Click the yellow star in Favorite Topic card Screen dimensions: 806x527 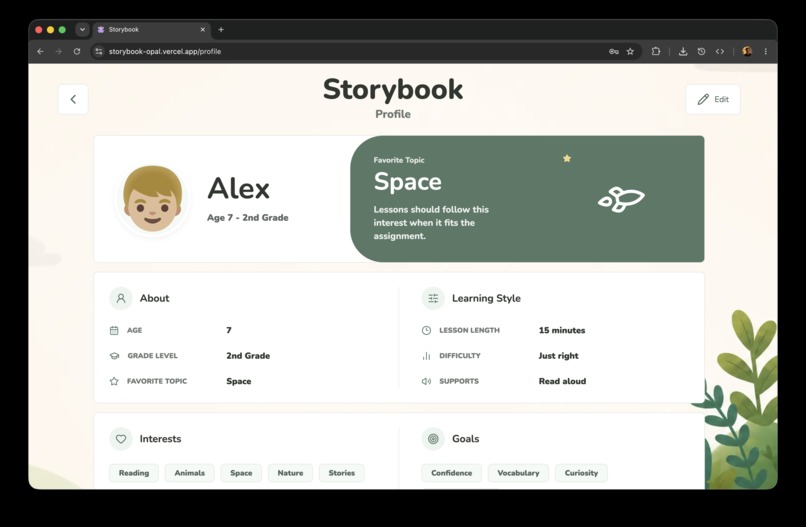[567, 158]
